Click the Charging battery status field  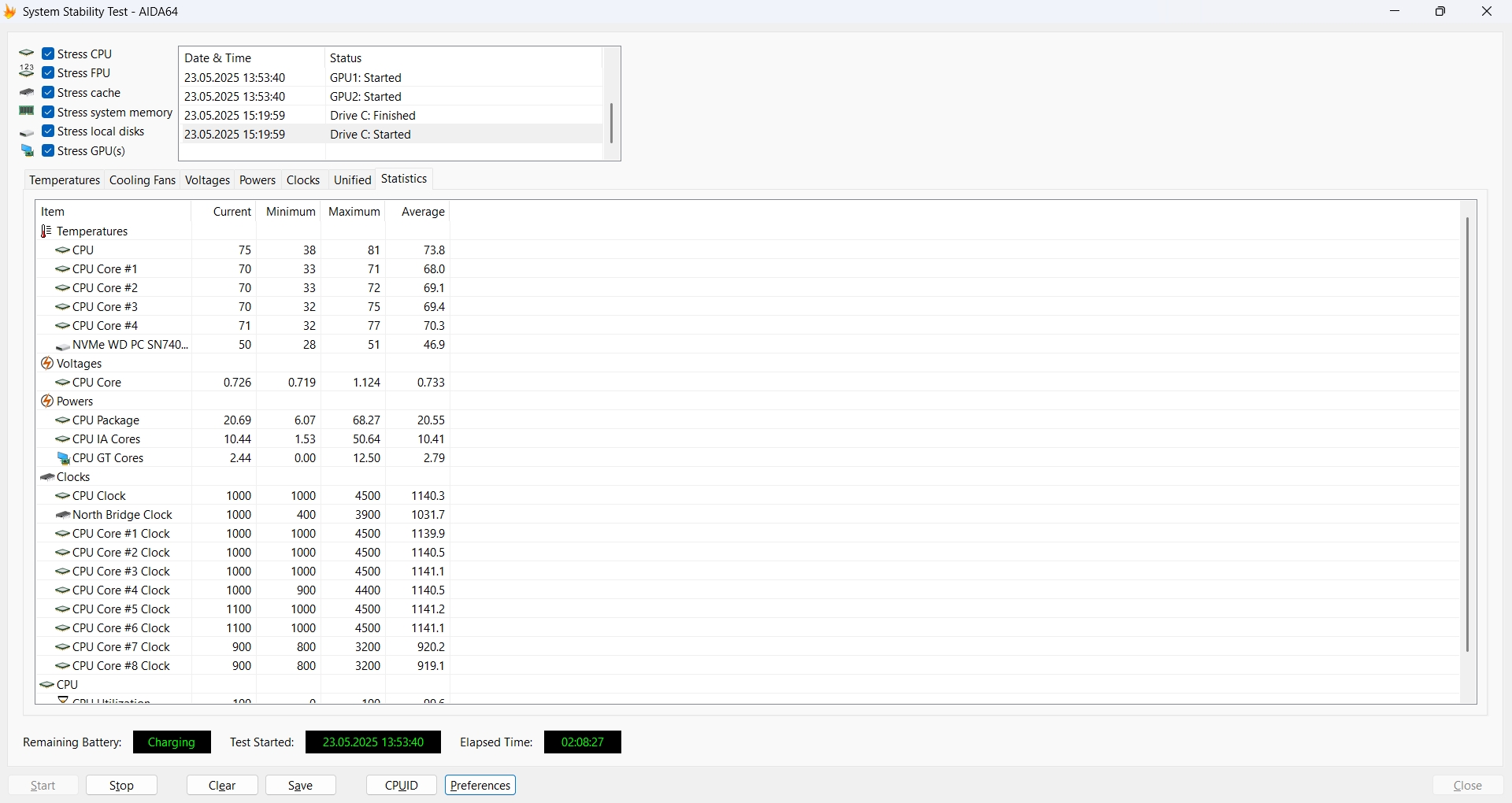coord(172,743)
